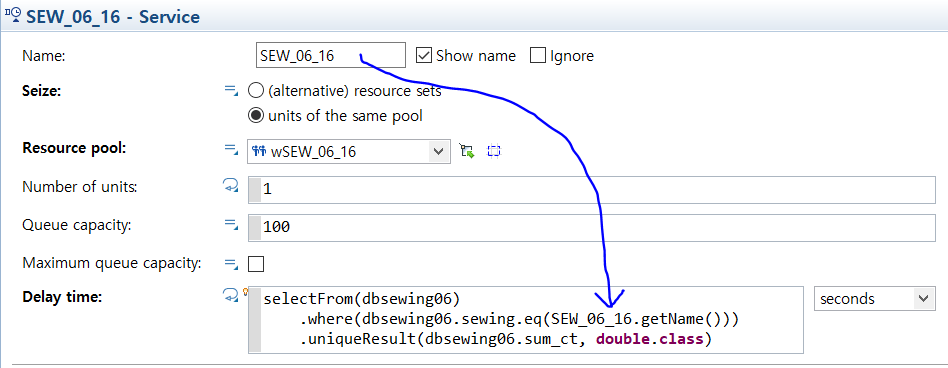Click the Delay time label

[x=63, y=297]
